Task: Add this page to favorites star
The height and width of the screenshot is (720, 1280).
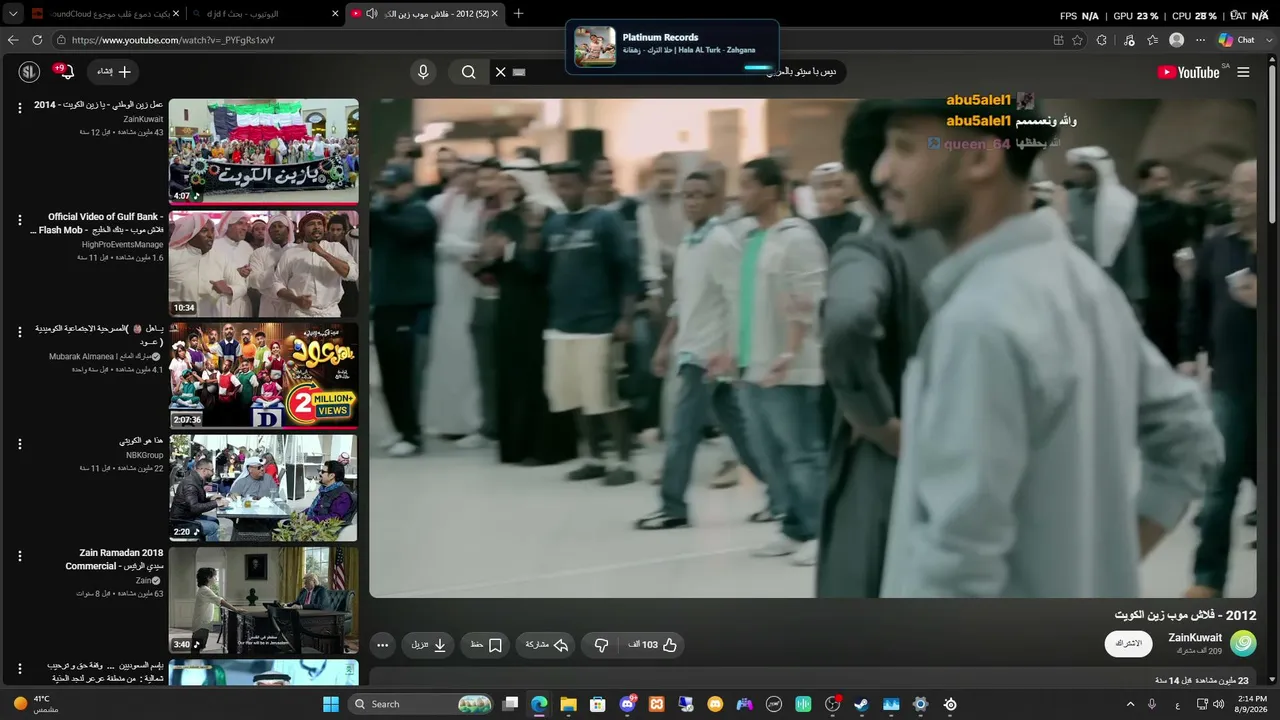Action: pos(1077,40)
